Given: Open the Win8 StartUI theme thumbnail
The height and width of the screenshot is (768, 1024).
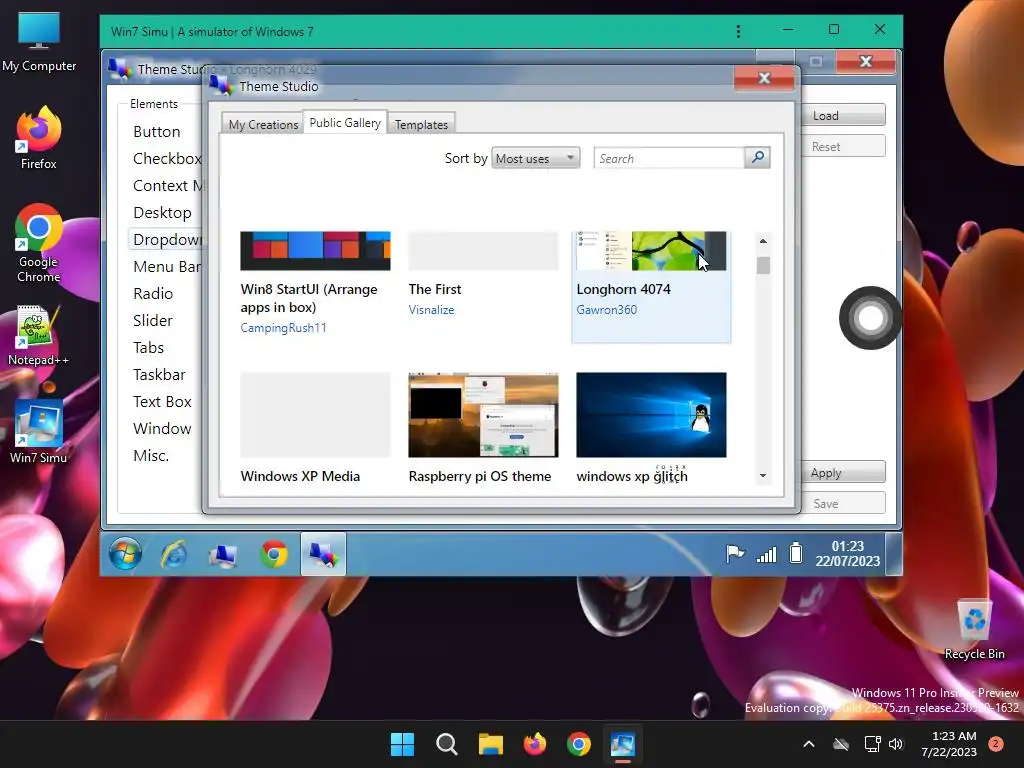Looking at the screenshot, I should tap(315, 251).
